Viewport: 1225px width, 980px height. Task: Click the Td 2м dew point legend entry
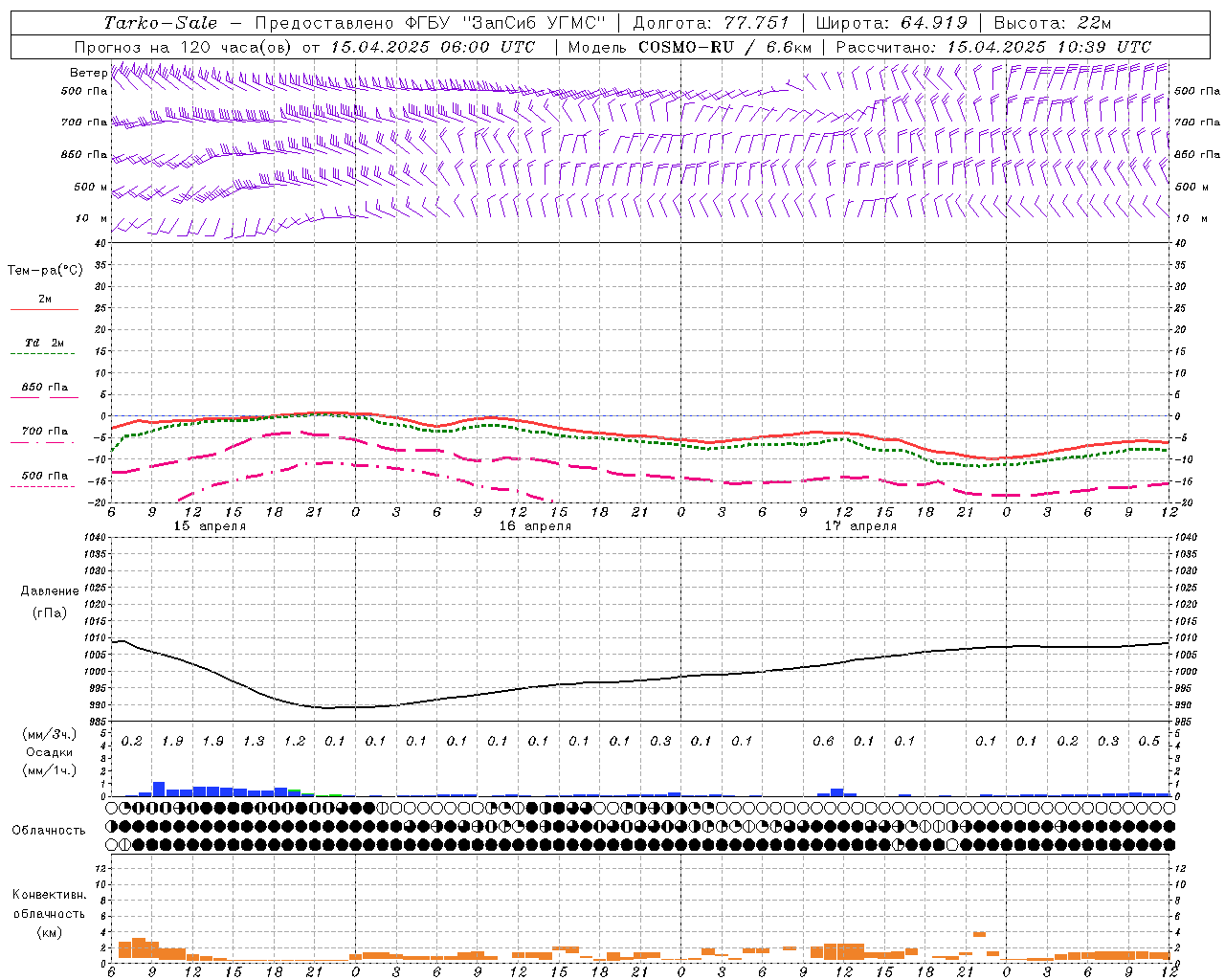[x=44, y=343]
